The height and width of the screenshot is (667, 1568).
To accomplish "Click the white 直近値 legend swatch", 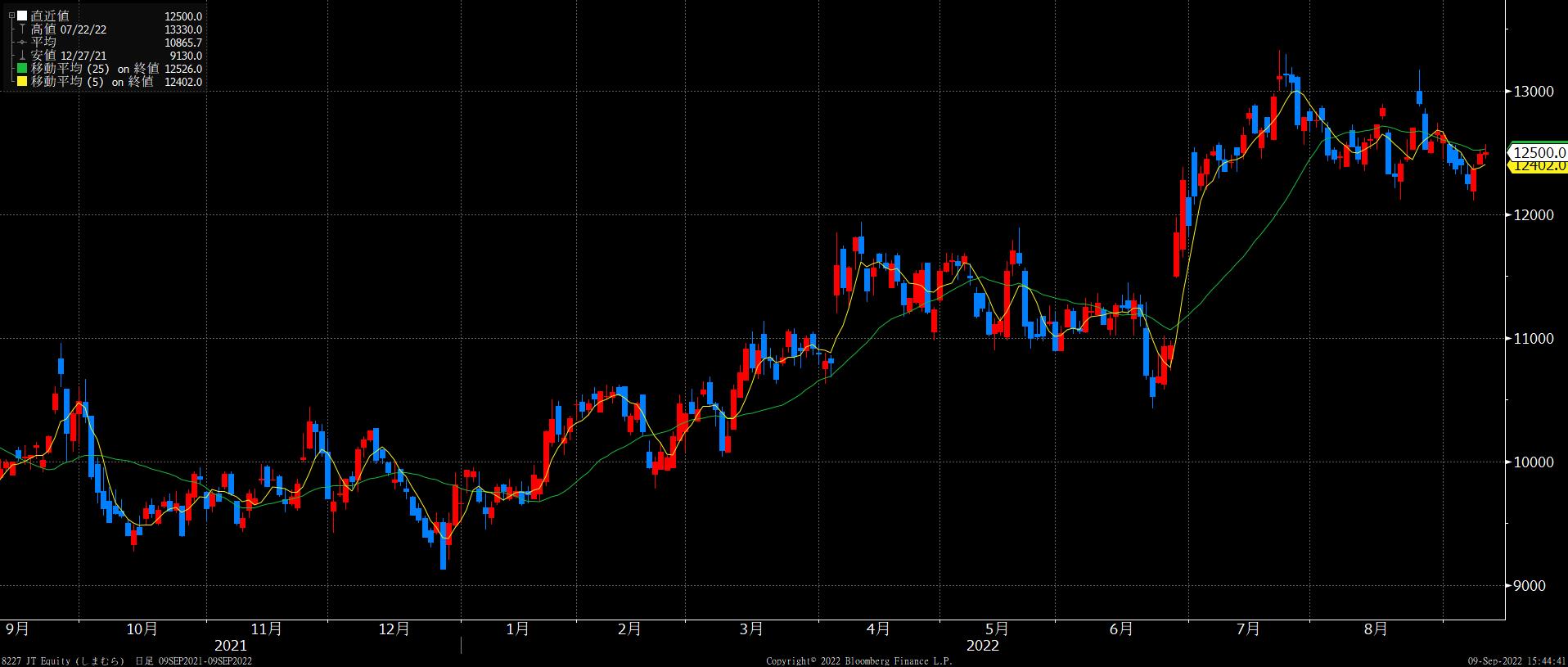I will 22,16.
